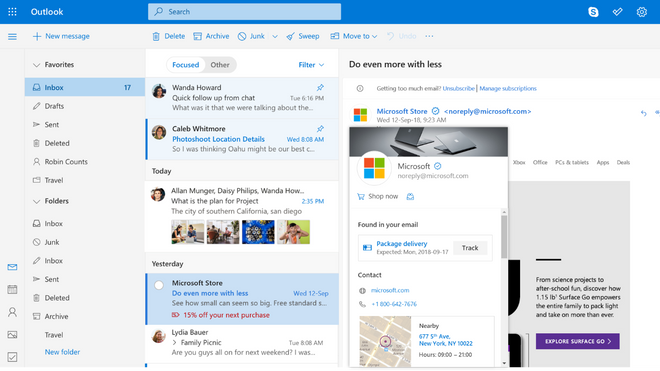Track the package delivery
The height and width of the screenshot is (371, 660).
click(x=470, y=248)
